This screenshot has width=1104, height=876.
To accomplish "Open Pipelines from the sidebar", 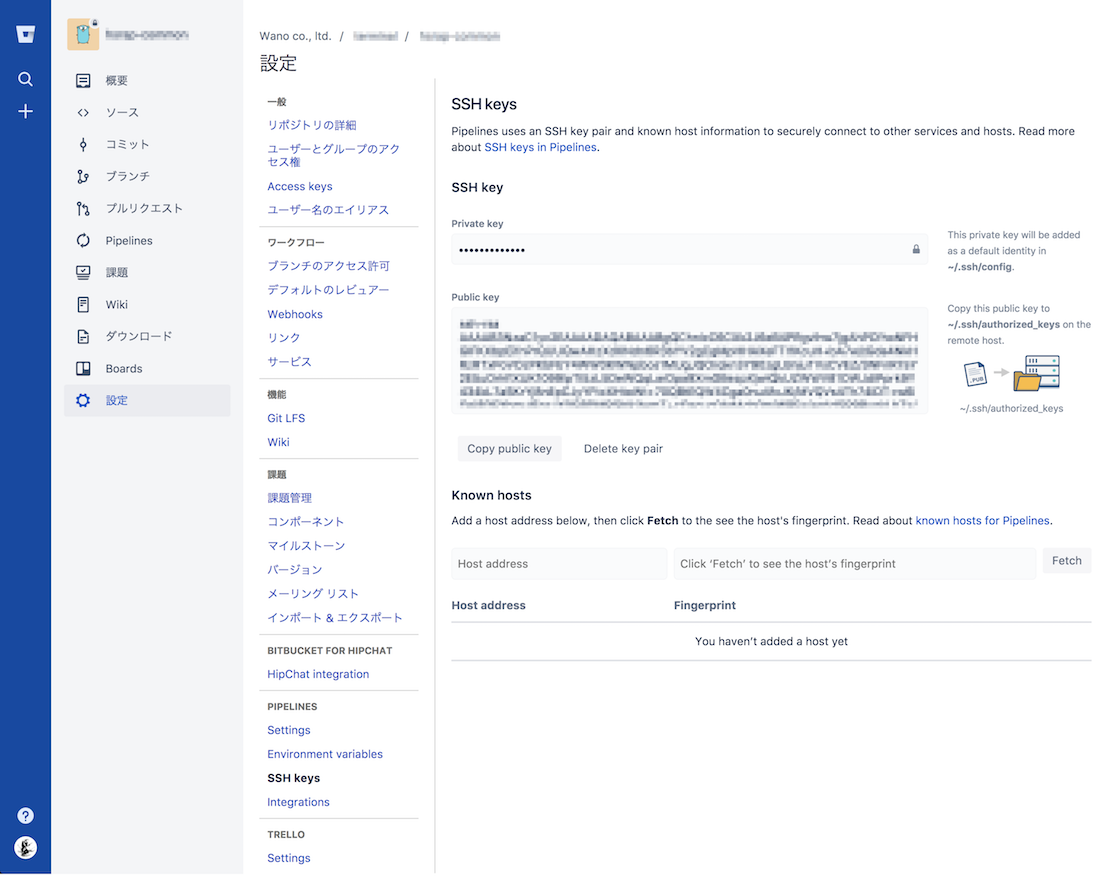I will point(123,240).
